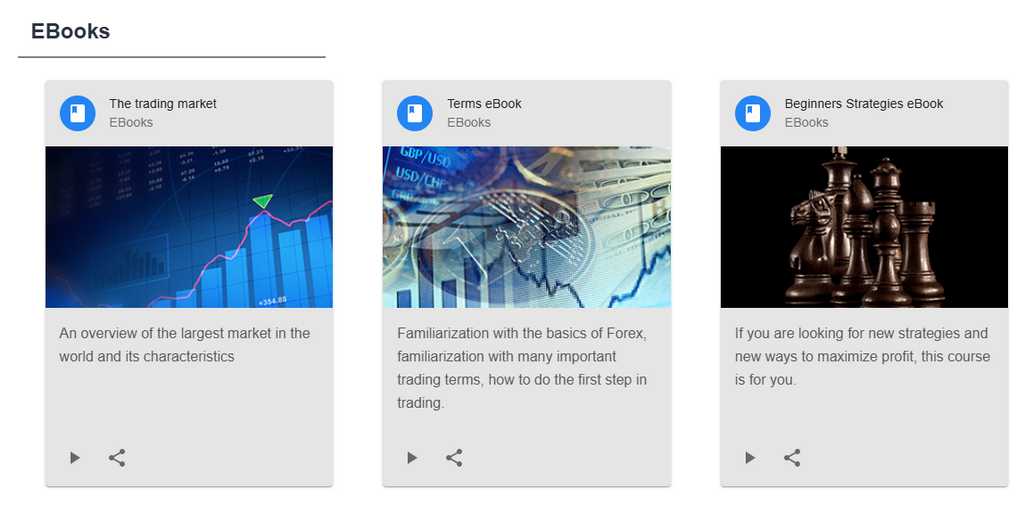This screenshot has width=1024, height=505.
Task: Share the Beginners Strategies eBook
Action: (792, 458)
